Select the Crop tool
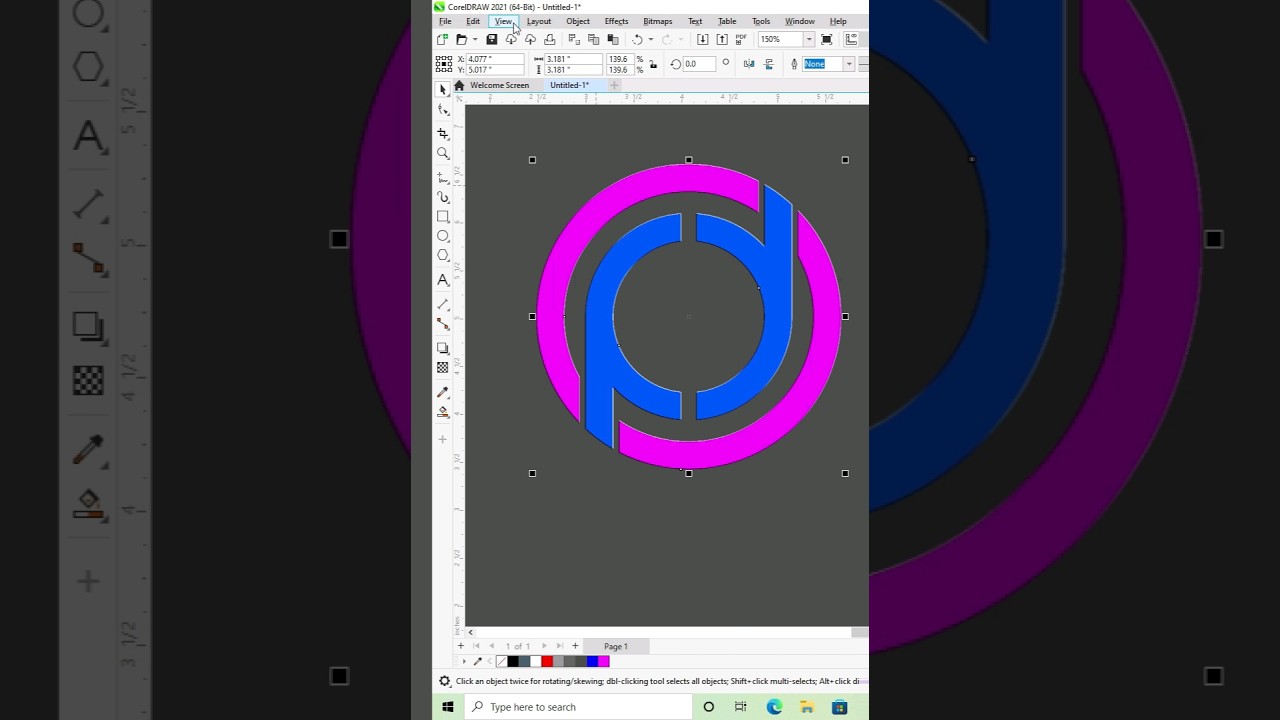This screenshot has height=720, width=1280. tap(443, 133)
